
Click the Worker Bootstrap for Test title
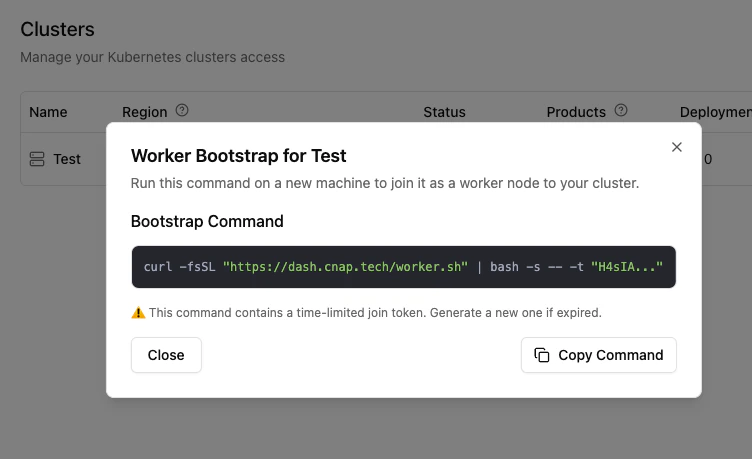coord(238,156)
